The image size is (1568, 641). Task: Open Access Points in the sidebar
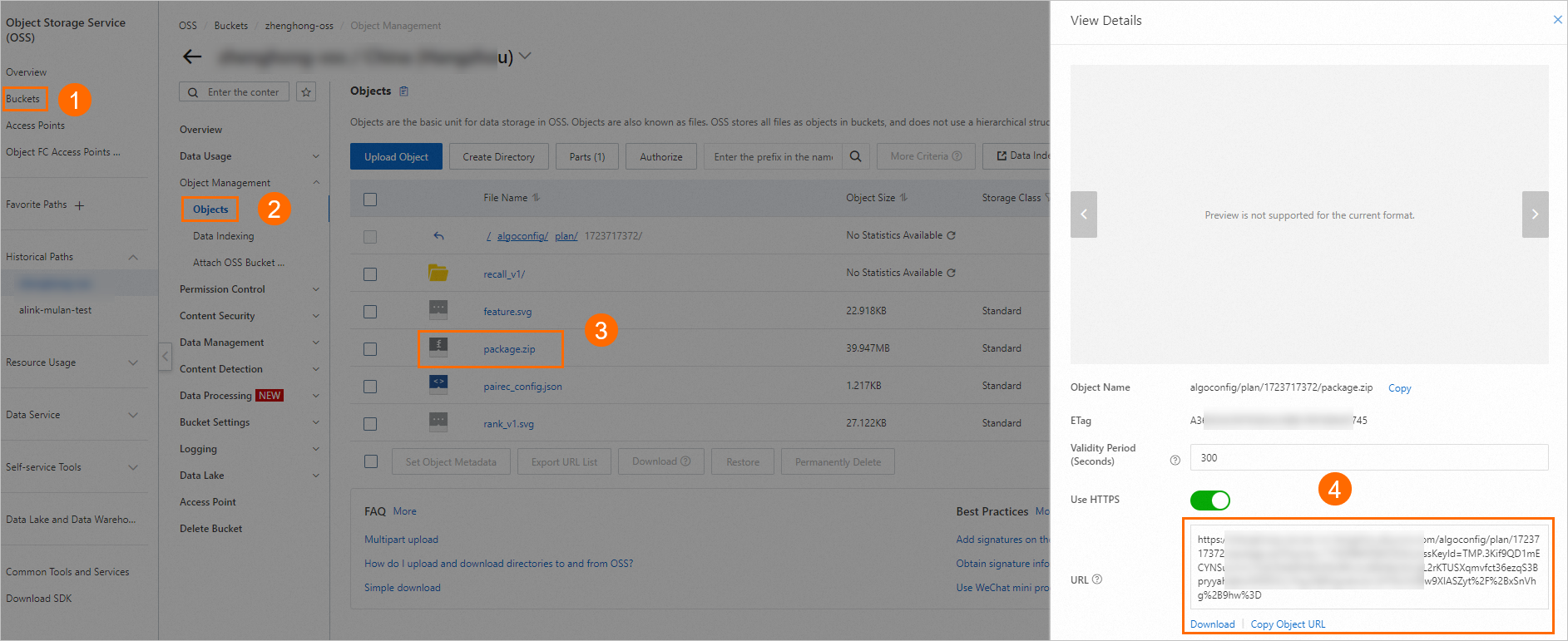35,126
